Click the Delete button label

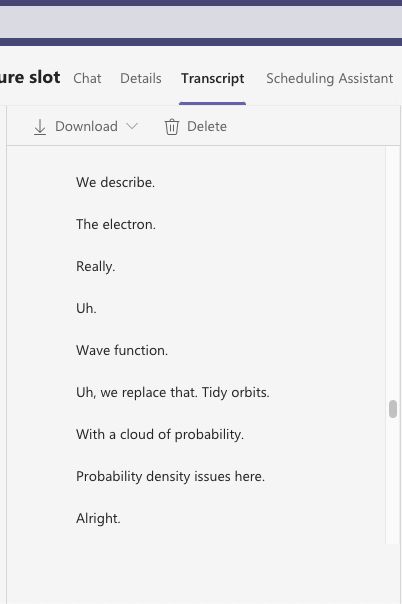click(x=207, y=126)
